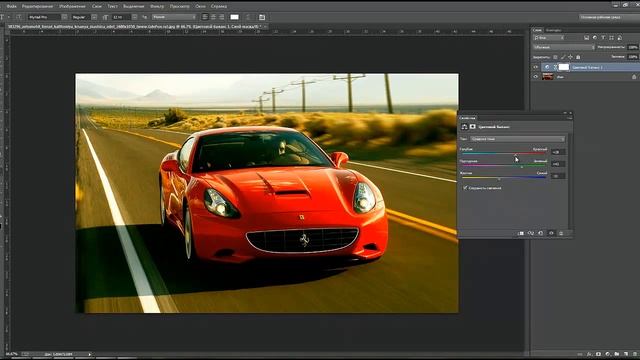Click the Yellow-Blue value field
This screenshot has width=640, height=360.
pyautogui.click(x=558, y=176)
